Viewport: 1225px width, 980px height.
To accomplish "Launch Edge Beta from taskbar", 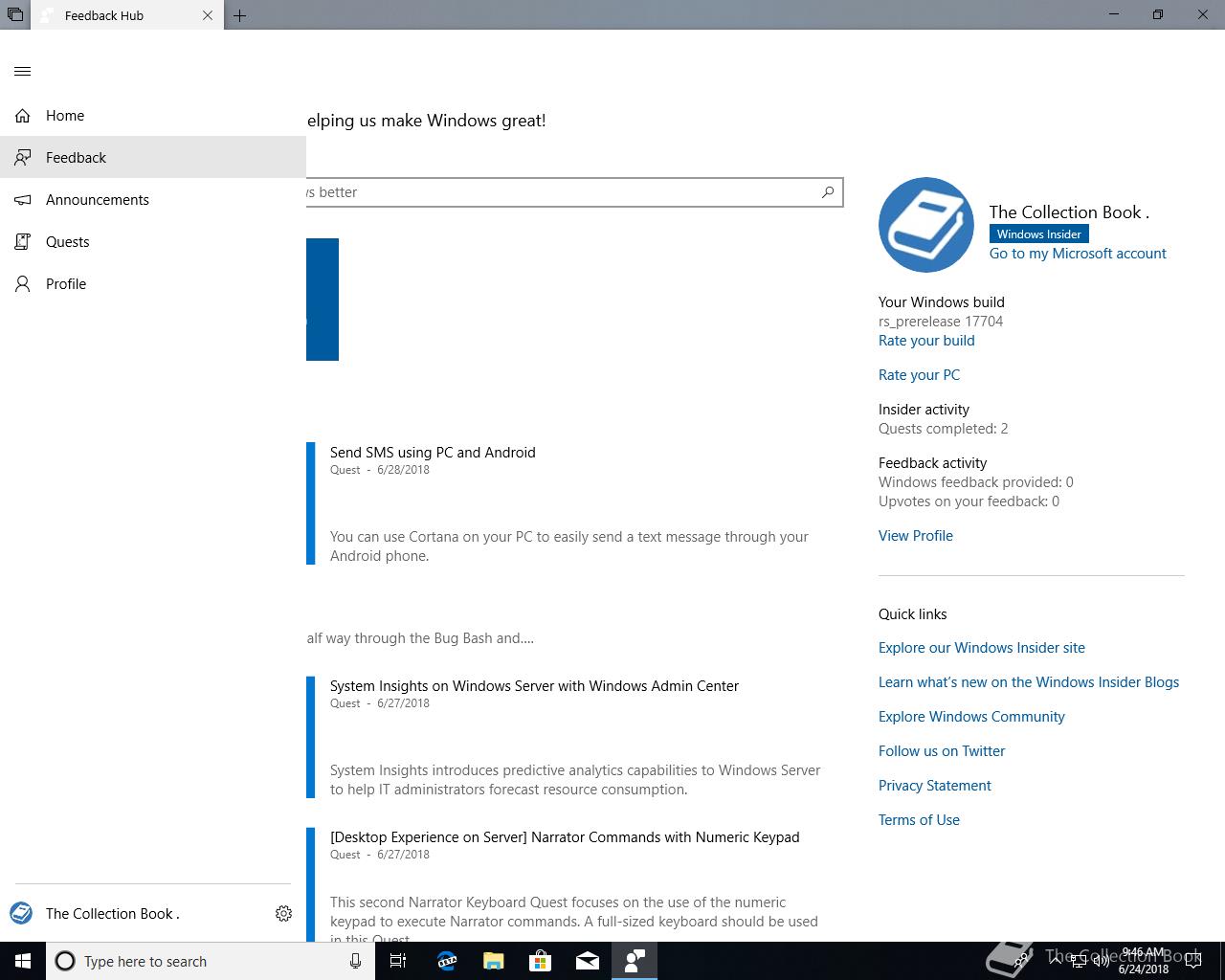I will point(446,961).
